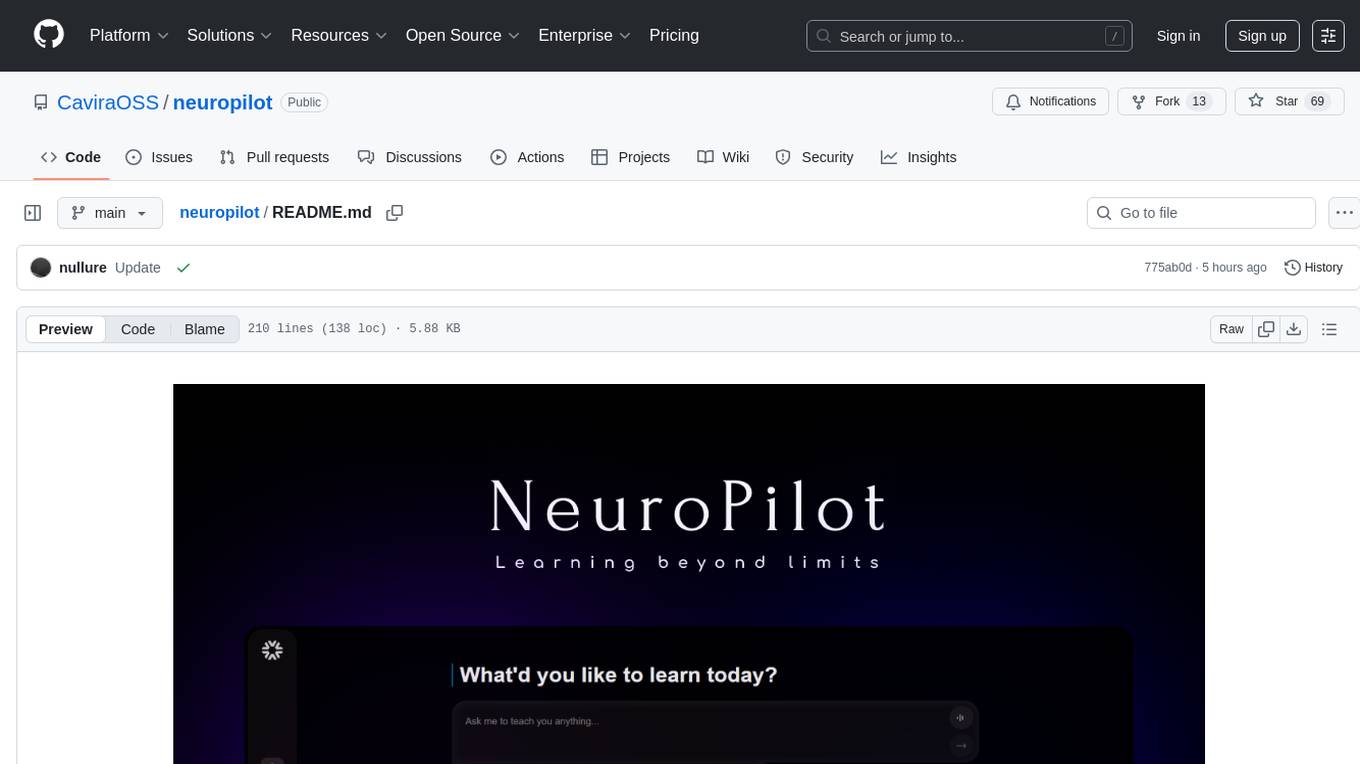Click the Sign up button

1262,36
